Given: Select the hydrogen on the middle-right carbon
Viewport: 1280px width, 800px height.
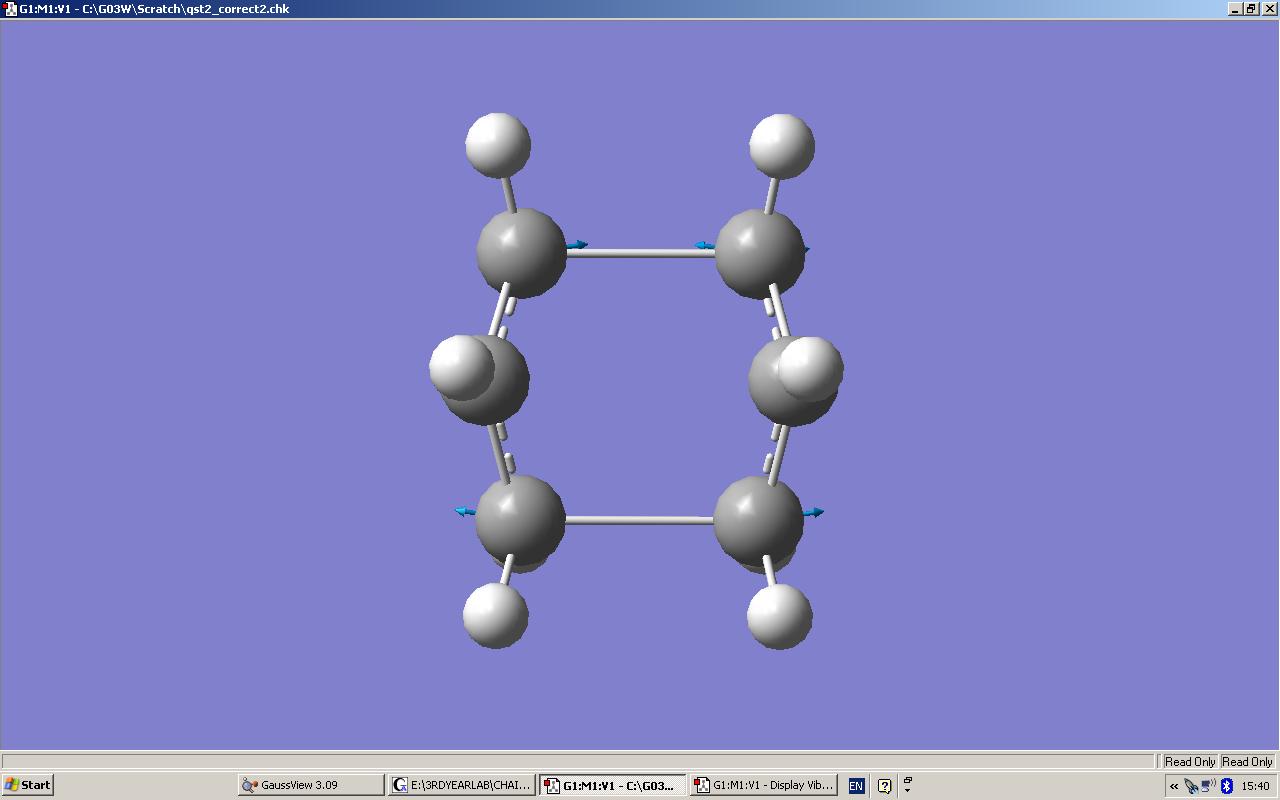Looking at the screenshot, I should [x=810, y=369].
